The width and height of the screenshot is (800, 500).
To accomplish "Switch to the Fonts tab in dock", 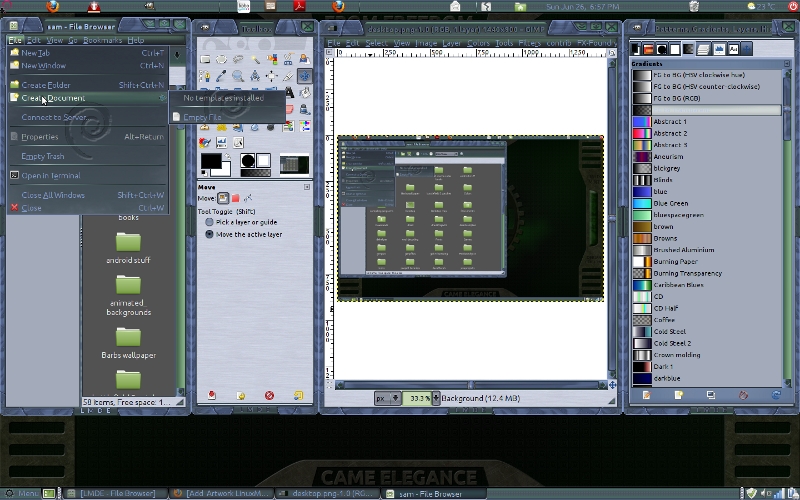I will click(x=733, y=49).
